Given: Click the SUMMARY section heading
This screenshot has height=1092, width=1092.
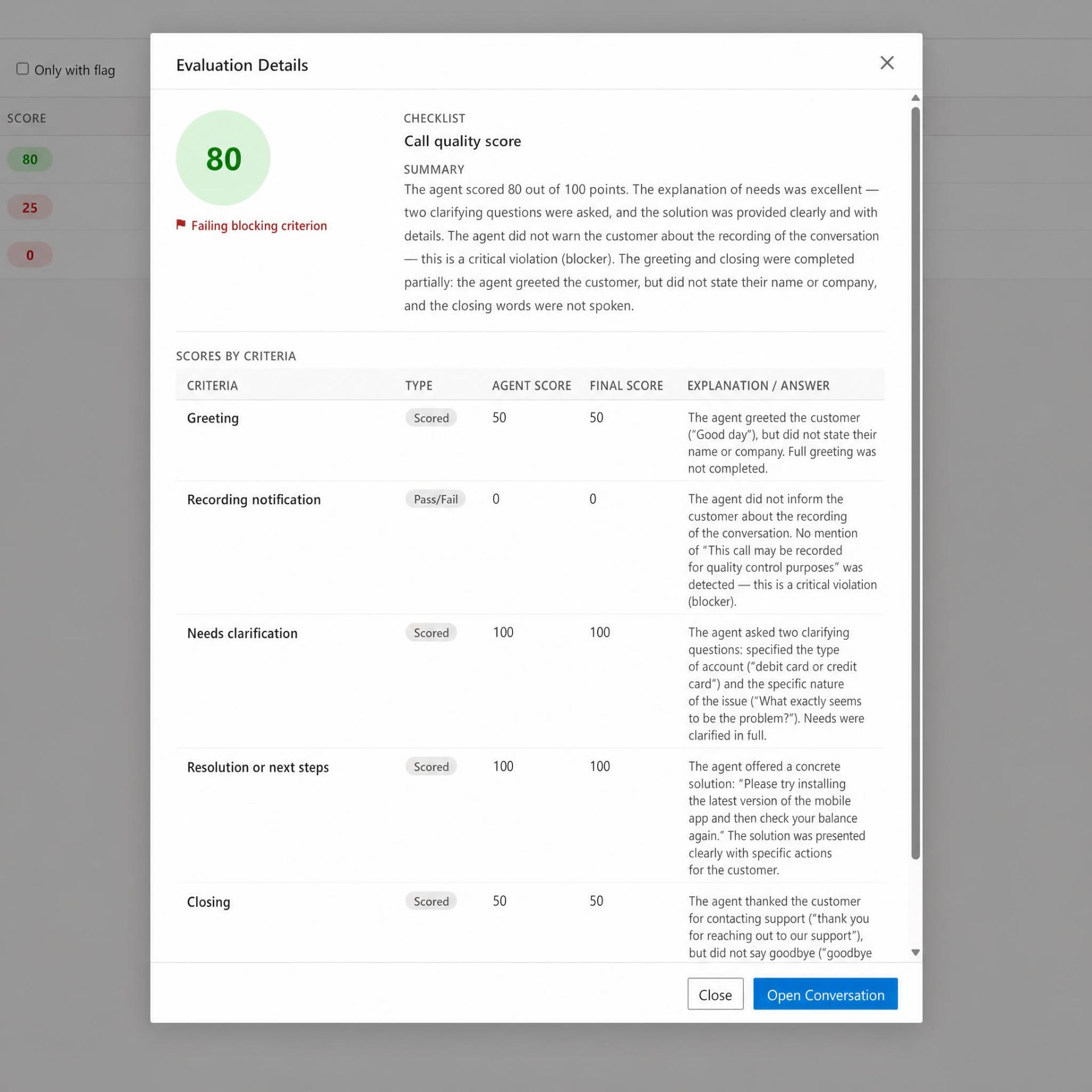Looking at the screenshot, I should [434, 169].
